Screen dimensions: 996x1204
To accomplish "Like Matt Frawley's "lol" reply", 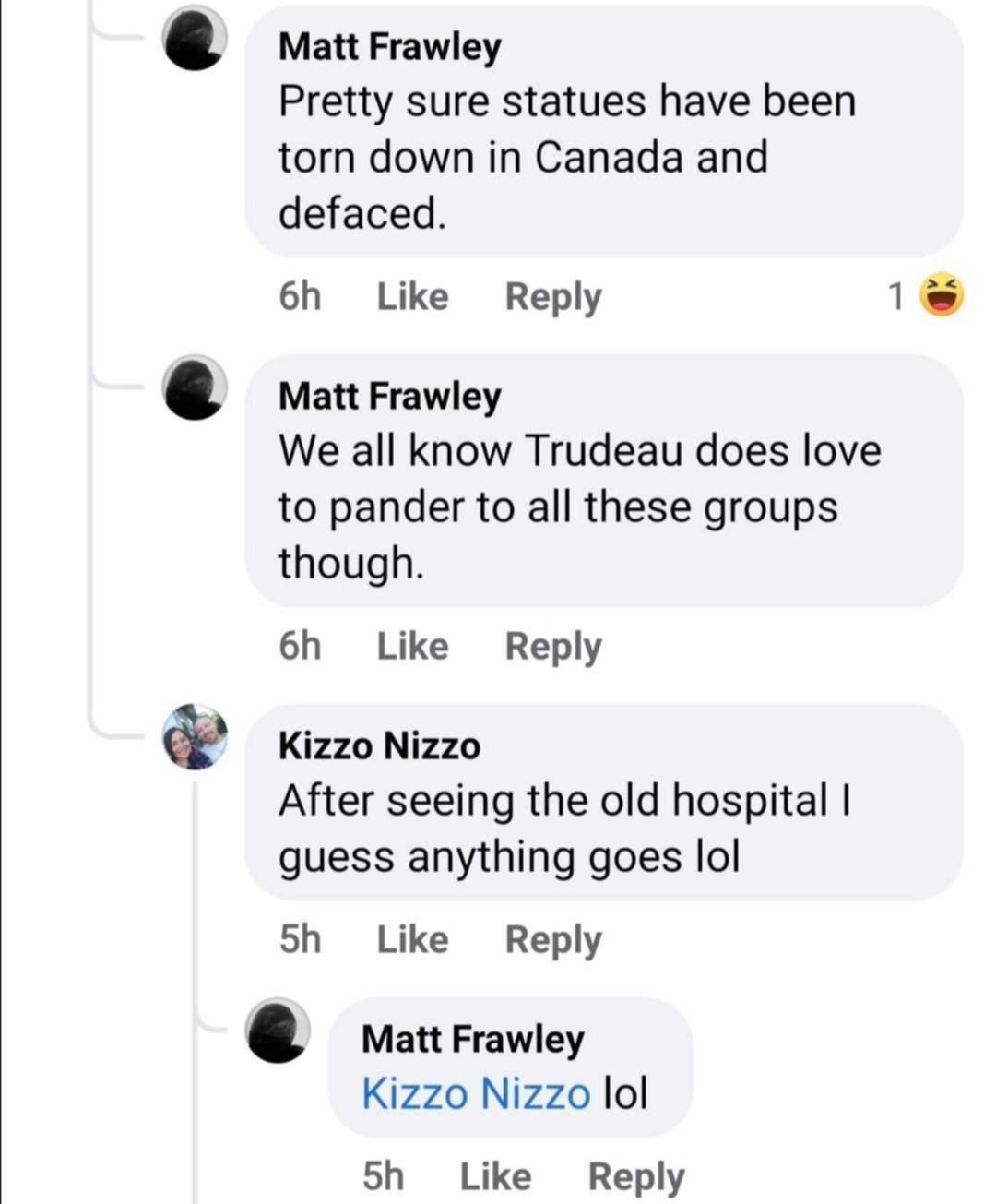I will (x=495, y=1176).
